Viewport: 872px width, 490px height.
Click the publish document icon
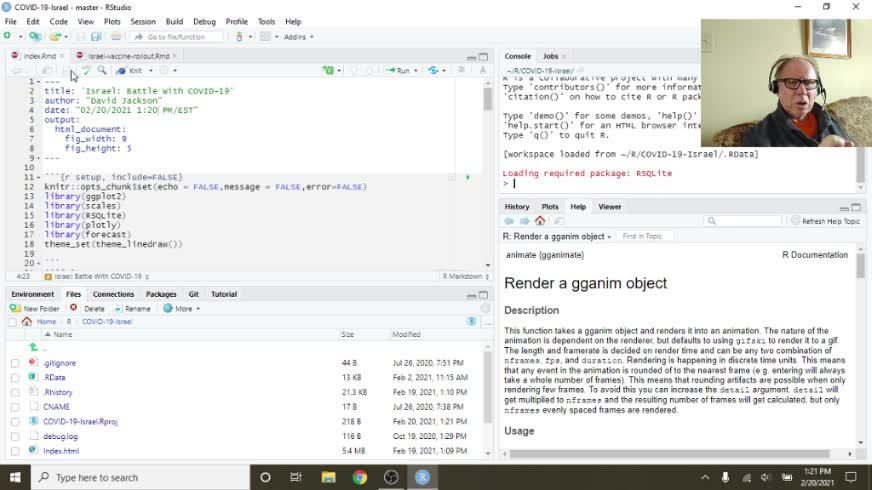pyautogui.click(x=433, y=70)
